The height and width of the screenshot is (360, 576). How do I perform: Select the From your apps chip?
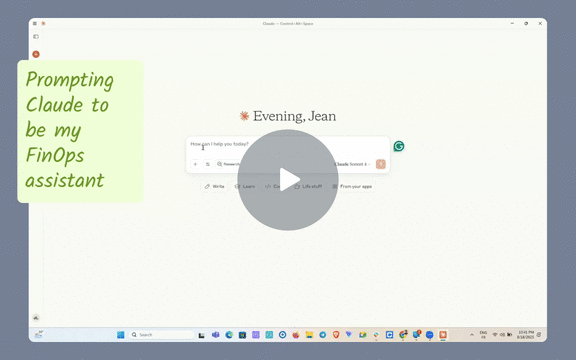tap(352, 187)
